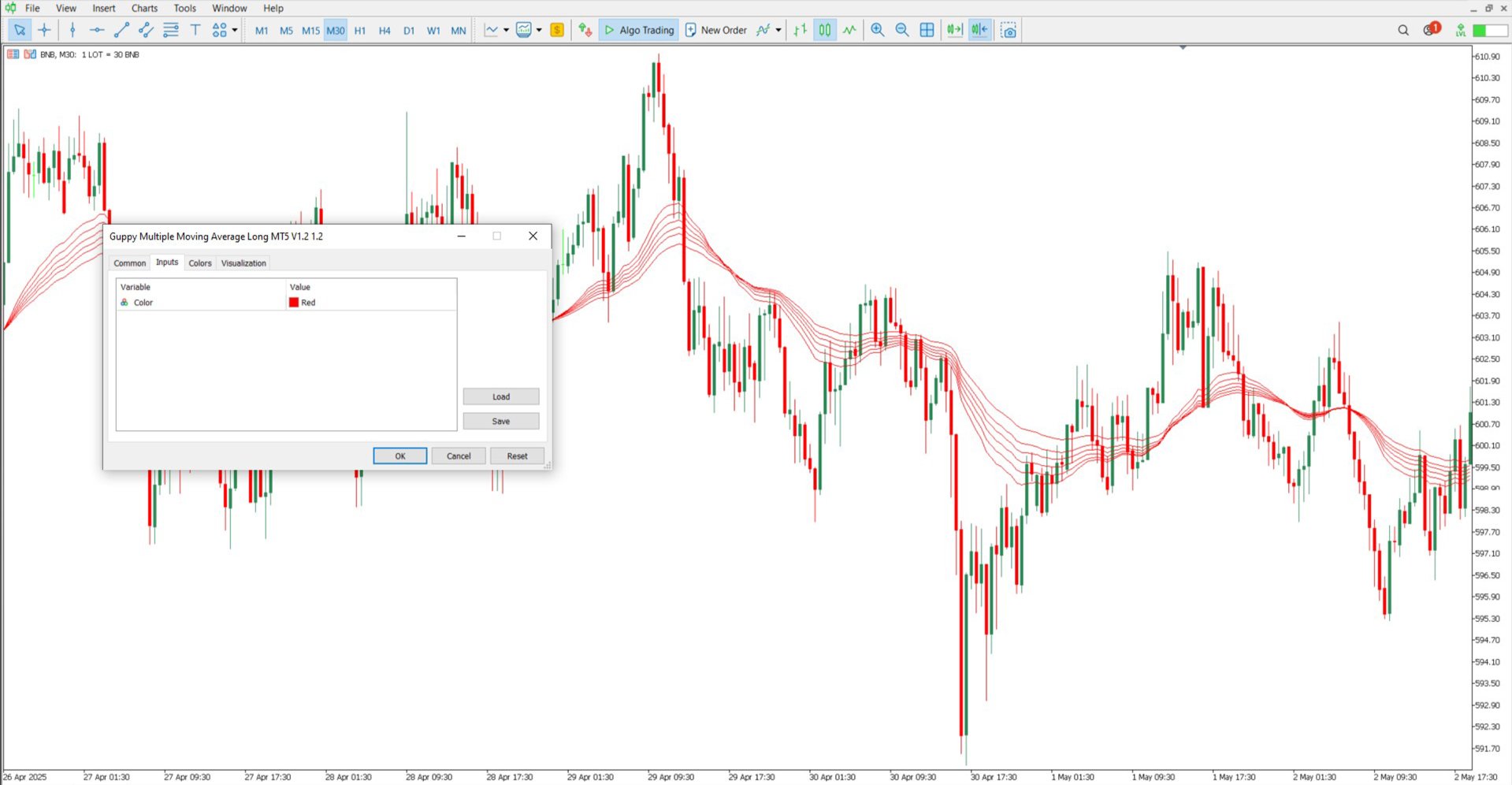Screen dimensions: 1512x785
Task: Toggle Algo Trading on
Action: click(x=639, y=30)
